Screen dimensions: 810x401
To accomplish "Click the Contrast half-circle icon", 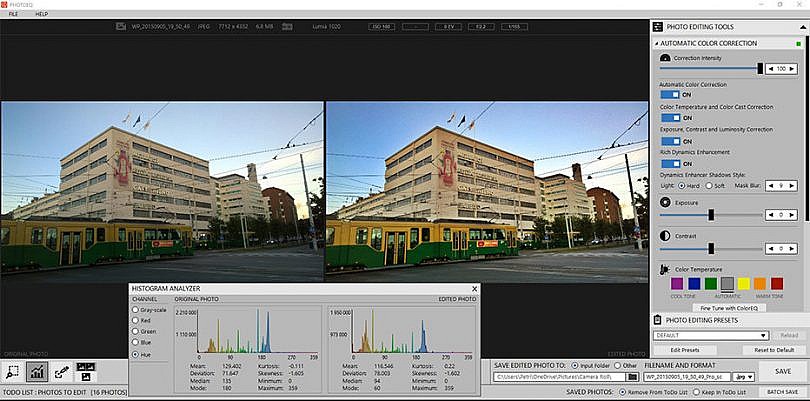I will coord(665,236).
